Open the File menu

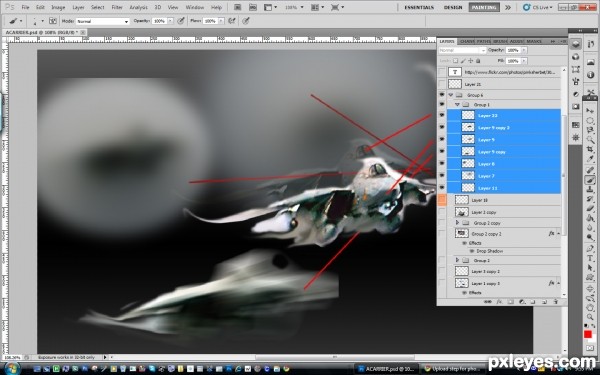click(25, 7)
